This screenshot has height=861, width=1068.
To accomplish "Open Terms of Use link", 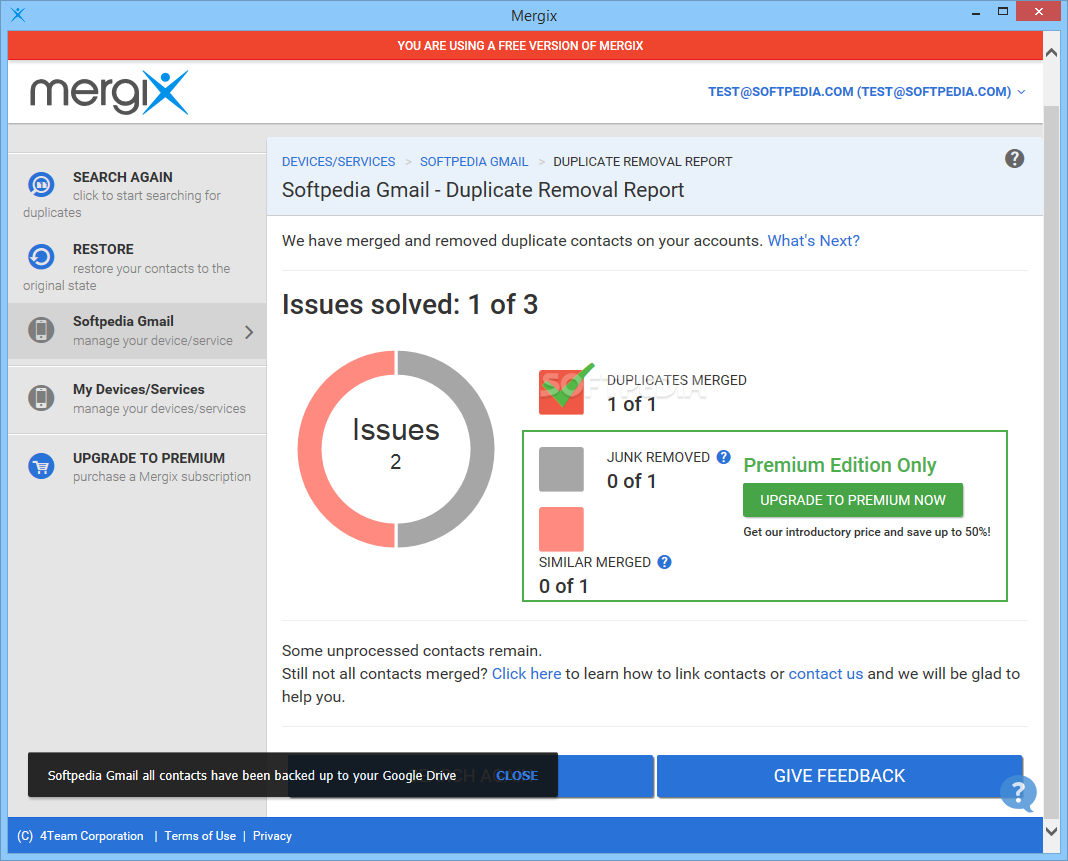I will click(200, 836).
